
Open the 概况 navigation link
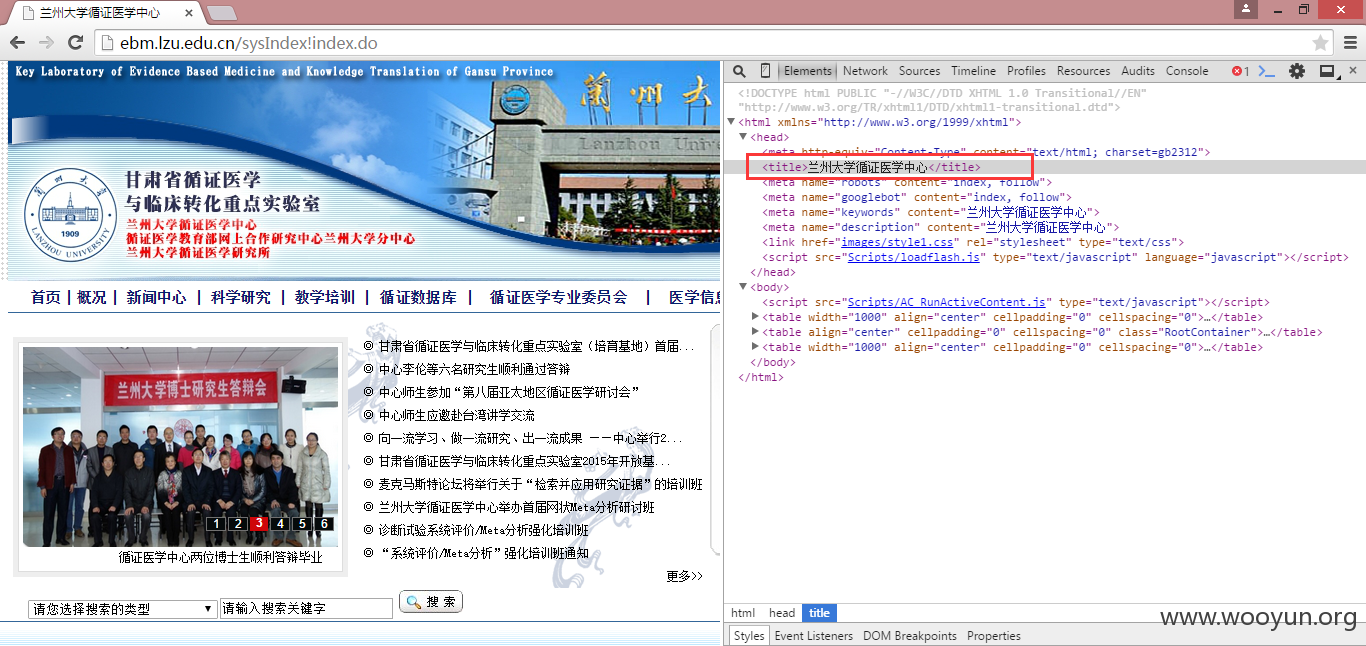click(x=91, y=298)
